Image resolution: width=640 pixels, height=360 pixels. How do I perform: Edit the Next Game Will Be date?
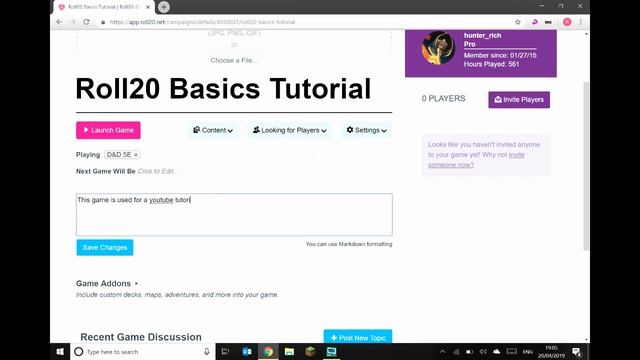tap(158, 171)
